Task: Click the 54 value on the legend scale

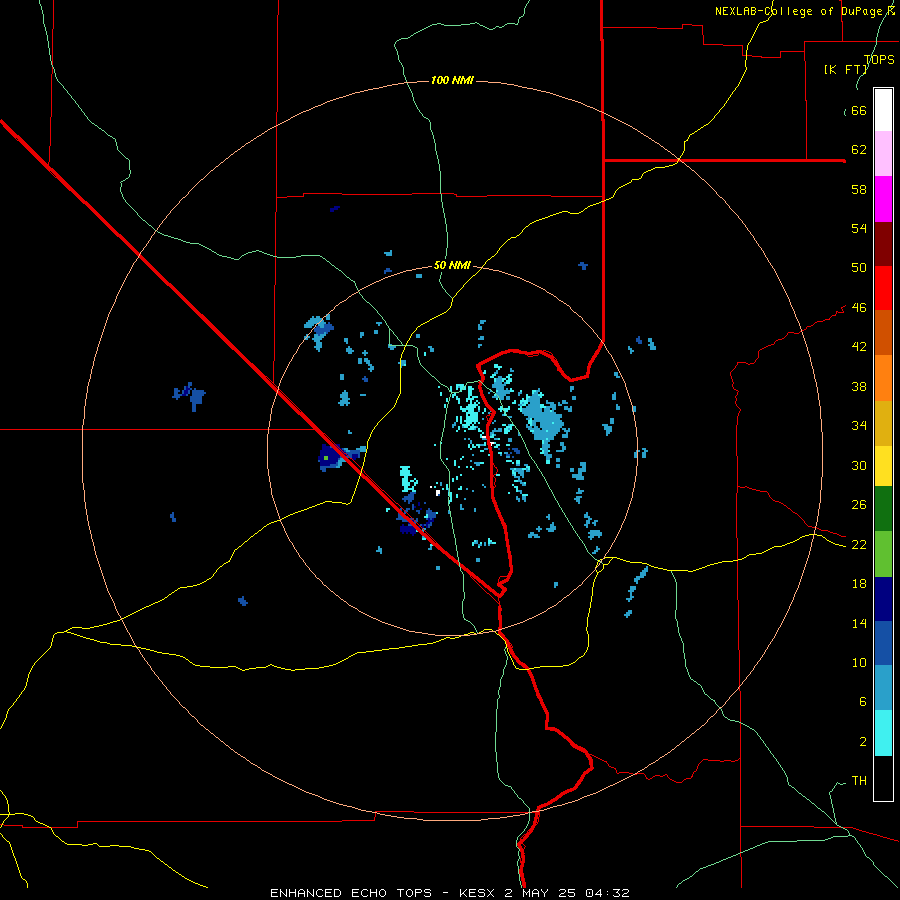Action: pos(859,228)
